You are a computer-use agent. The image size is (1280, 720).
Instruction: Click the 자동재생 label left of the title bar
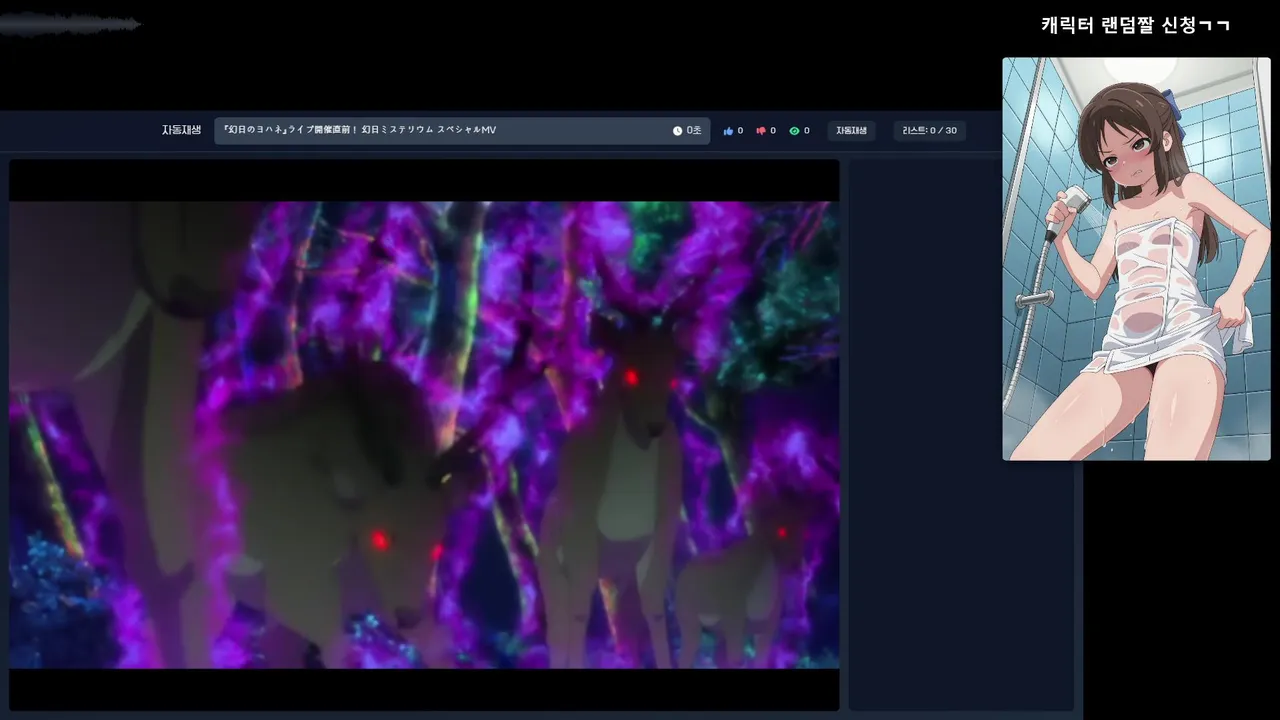(181, 130)
